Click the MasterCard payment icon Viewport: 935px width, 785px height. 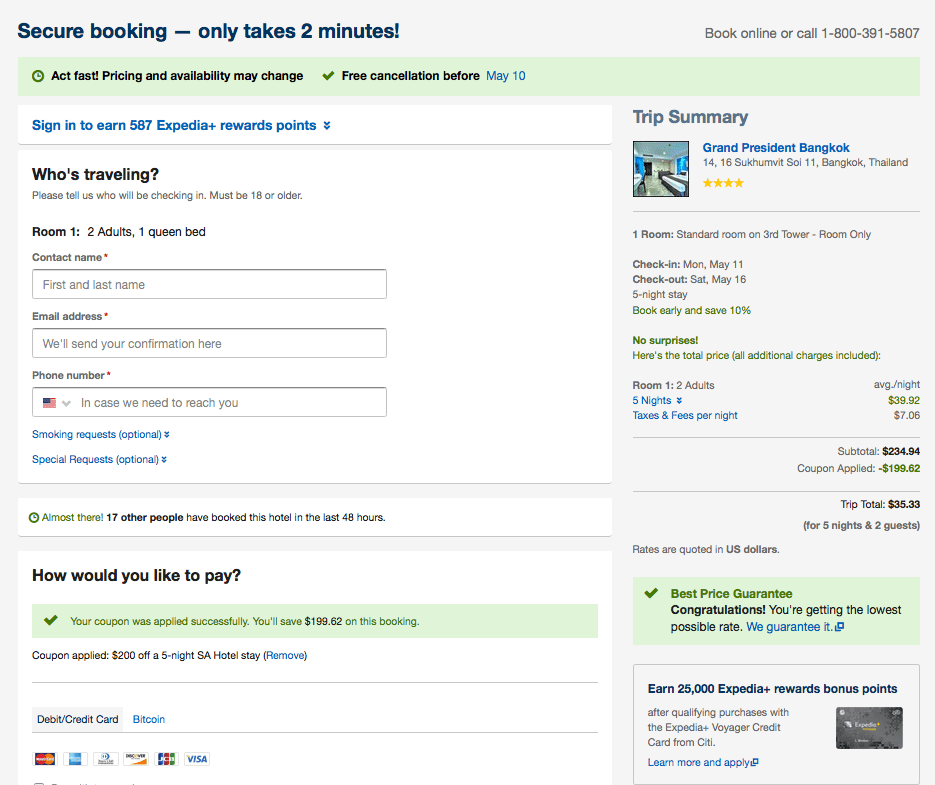click(x=45, y=759)
